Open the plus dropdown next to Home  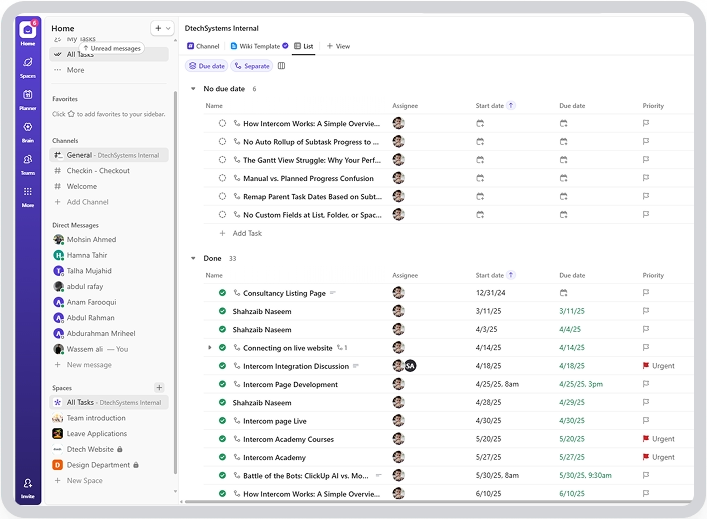[x=162, y=28]
